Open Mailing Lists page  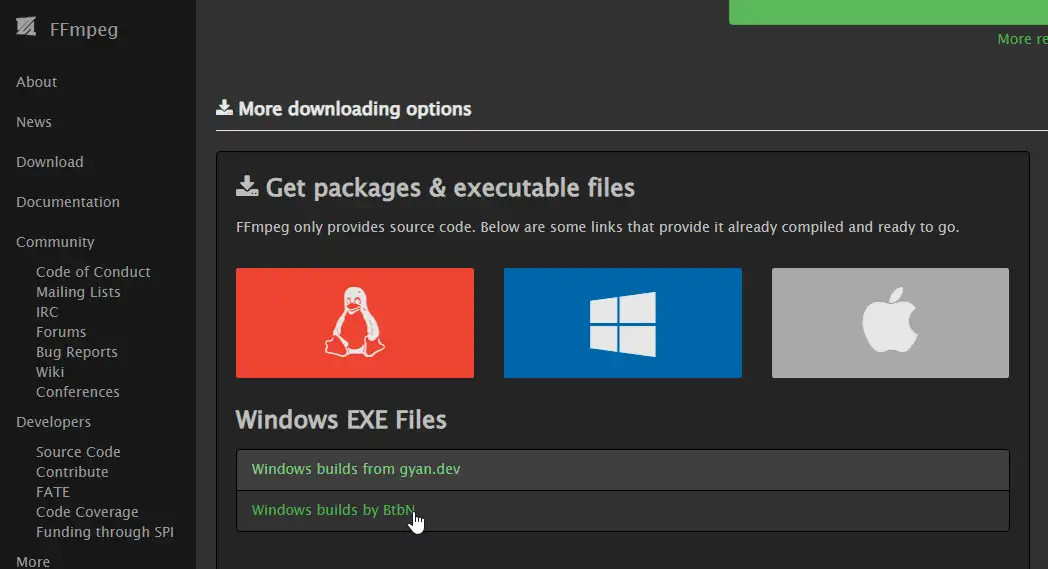pyautogui.click(x=78, y=292)
